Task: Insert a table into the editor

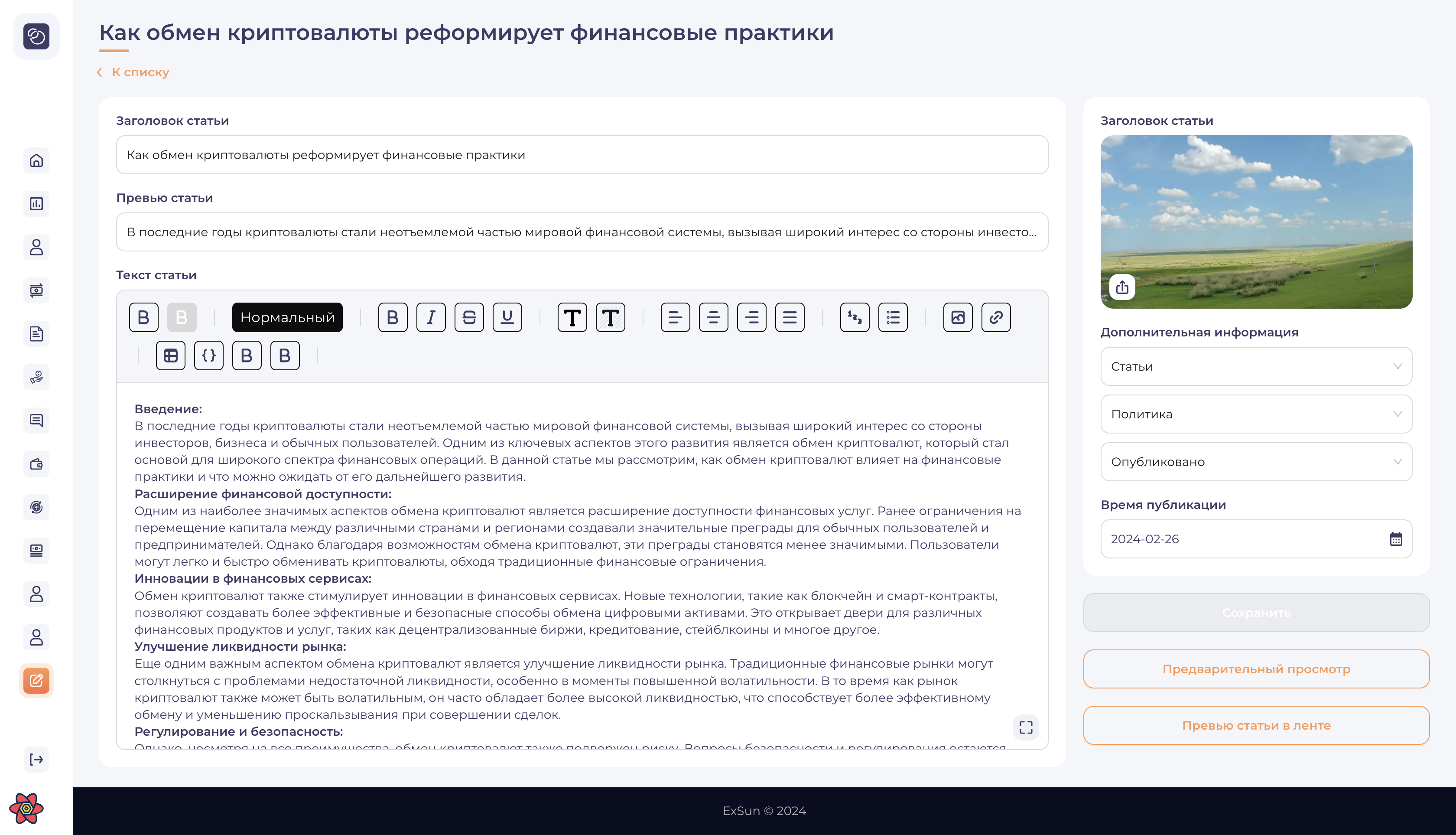Action: click(170, 356)
